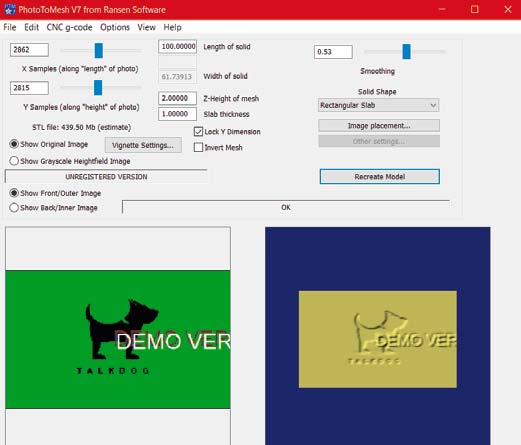Click the 3D model preview of the slab
The height and width of the screenshot is (445, 521).
click(377, 339)
